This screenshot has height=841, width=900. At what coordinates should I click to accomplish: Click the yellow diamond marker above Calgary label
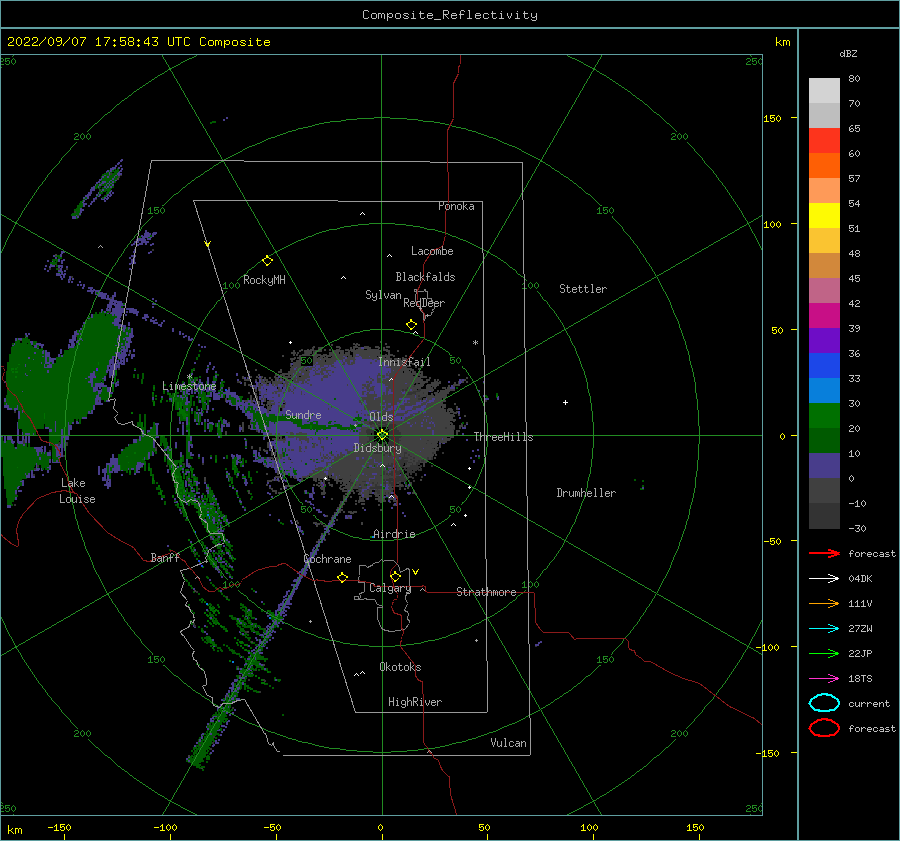coord(395,576)
